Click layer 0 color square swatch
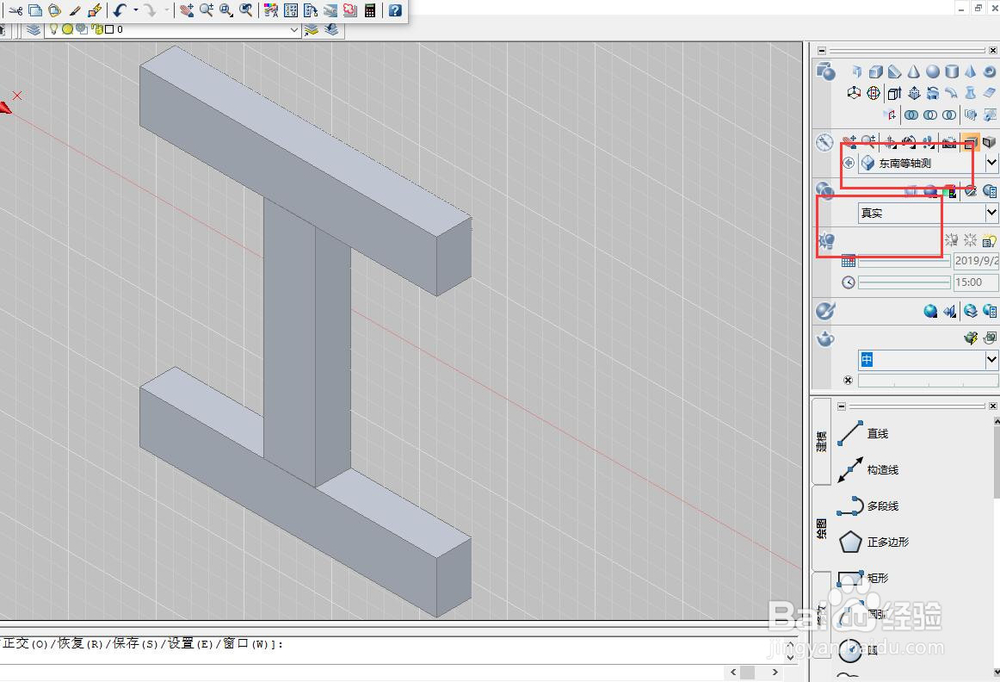Image resolution: width=1000 pixels, height=682 pixels. 109,29
